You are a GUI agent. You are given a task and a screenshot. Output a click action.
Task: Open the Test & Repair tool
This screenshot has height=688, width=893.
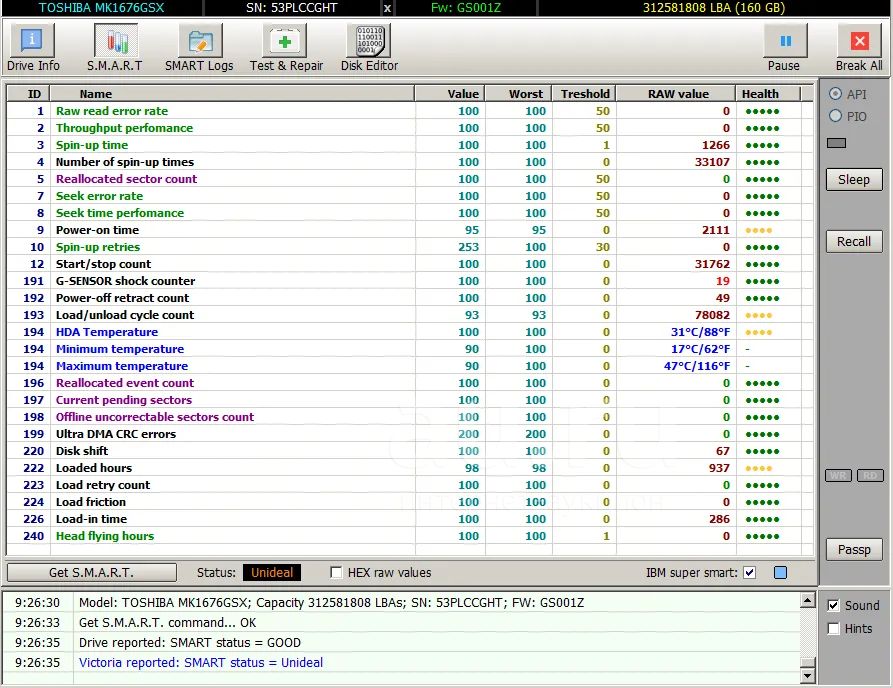pyautogui.click(x=286, y=48)
